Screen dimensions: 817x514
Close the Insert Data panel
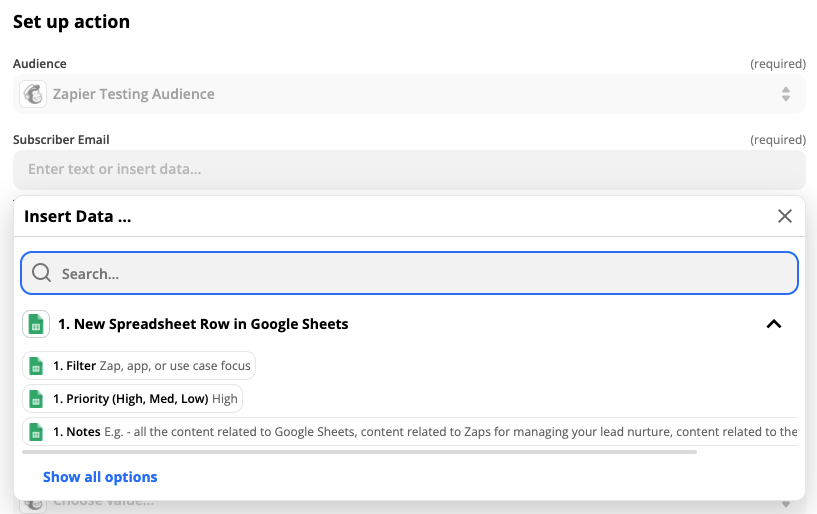[785, 216]
